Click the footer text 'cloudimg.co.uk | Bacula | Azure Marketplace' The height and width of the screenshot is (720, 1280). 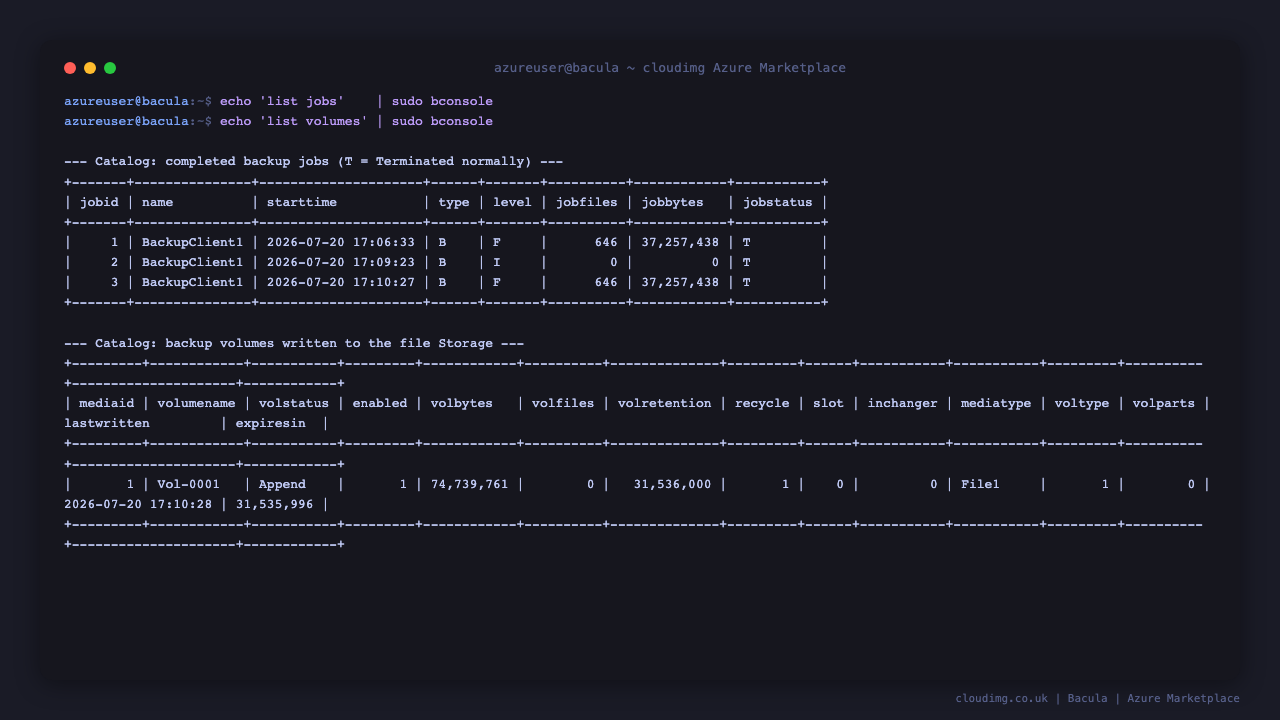(x=1098, y=699)
